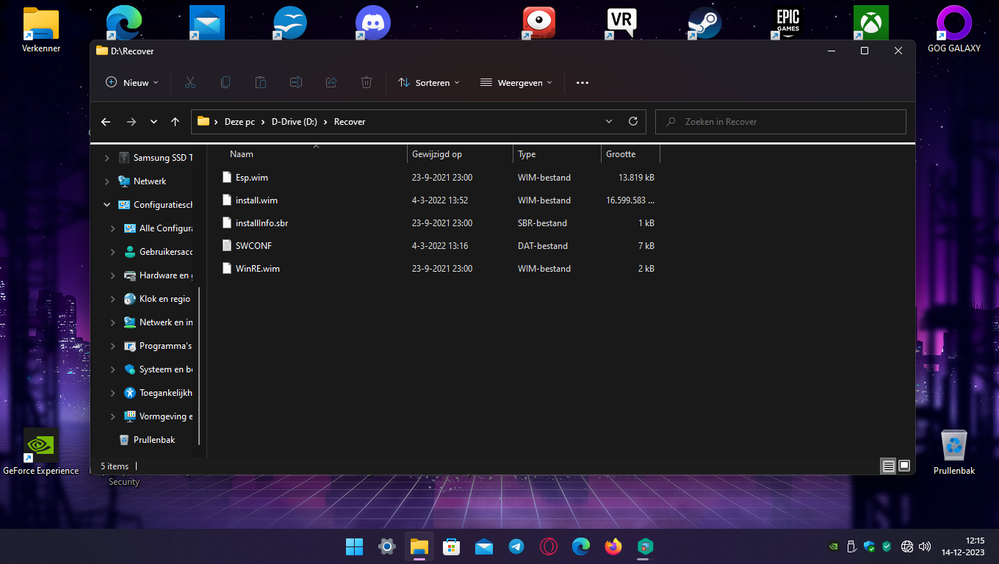Open the Discord desktop shortcut
Viewport: 999px width, 564px height.
pyautogui.click(x=372, y=23)
